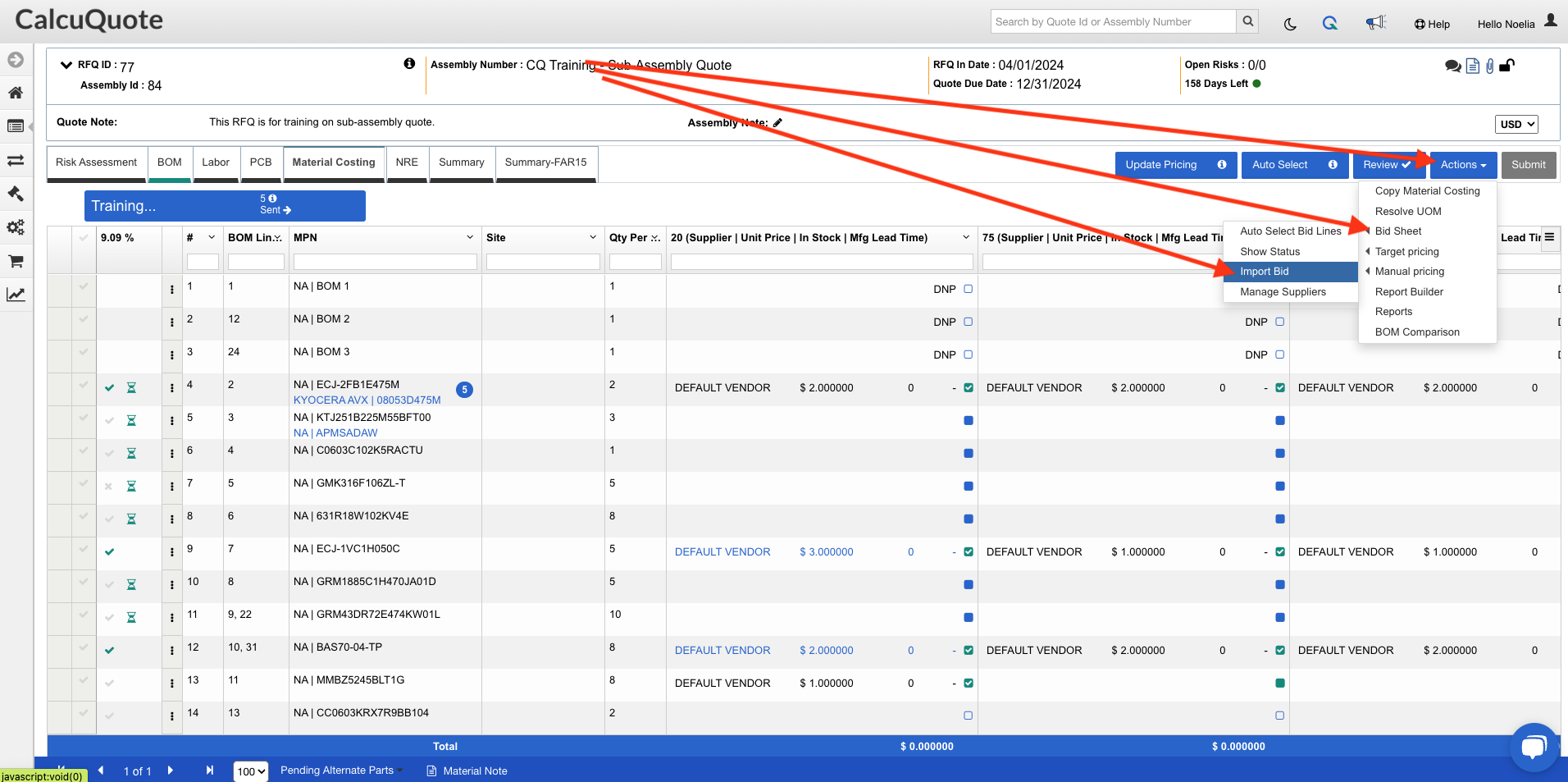Open the MPN column filter dropdown
The height and width of the screenshot is (782, 1568).
[x=470, y=237]
